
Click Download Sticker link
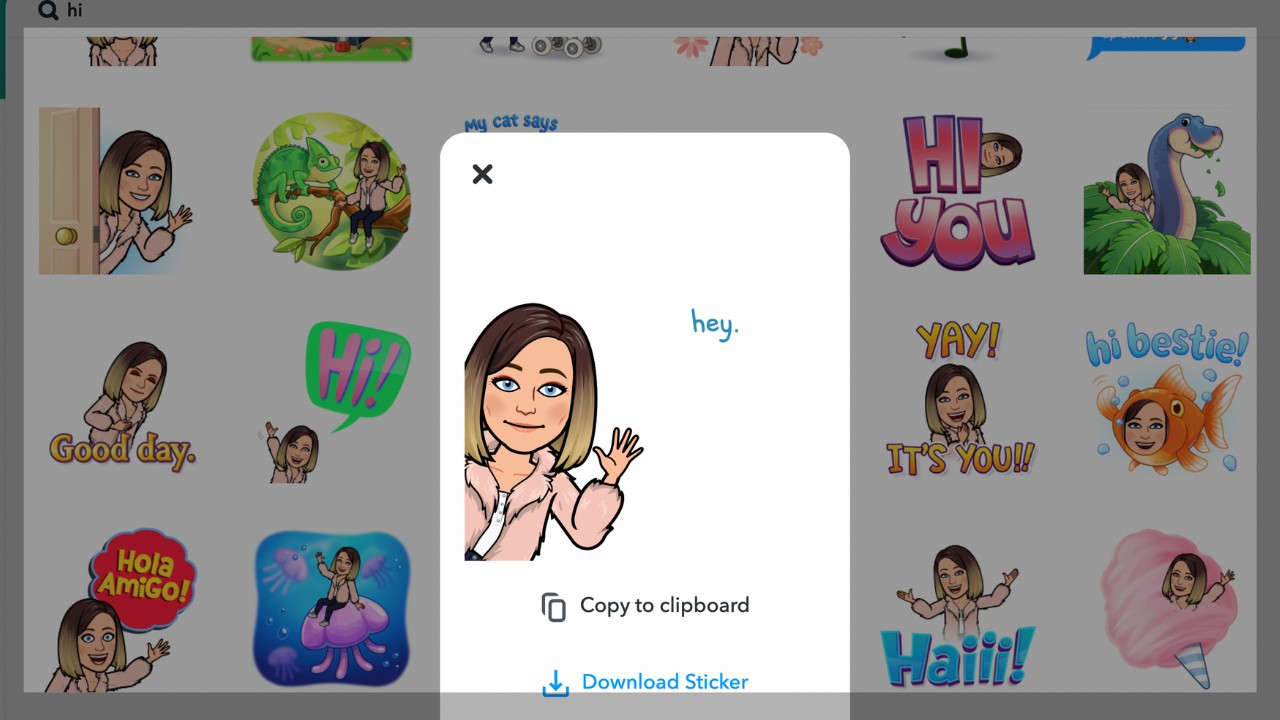click(x=645, y=682)
